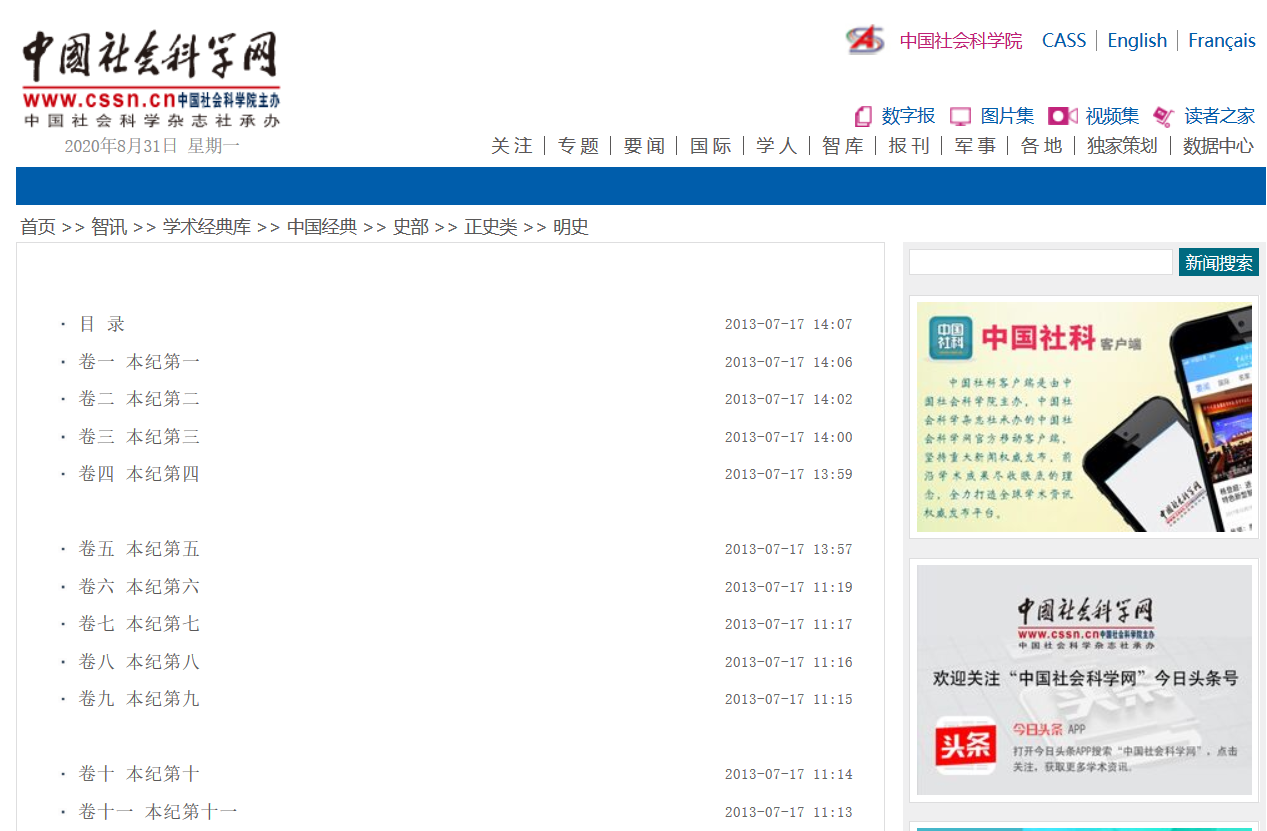Open 卷十 本纪第十 chapter link
1267x831 pixels.
pyautogui.click(x=139, y=774)
